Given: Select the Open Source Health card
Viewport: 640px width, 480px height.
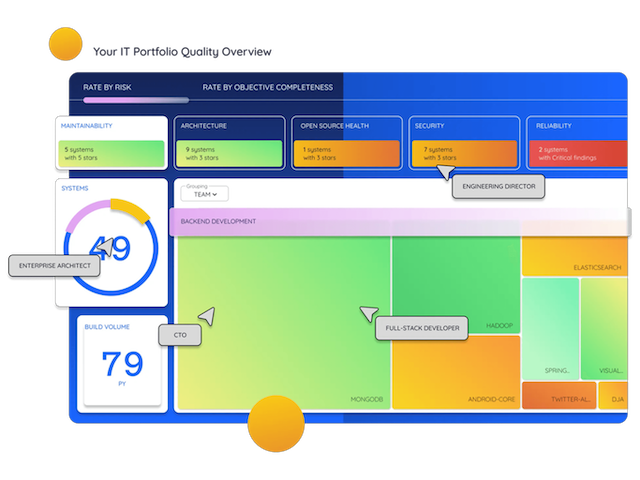Looking at the screenshot, I should 347,143.
